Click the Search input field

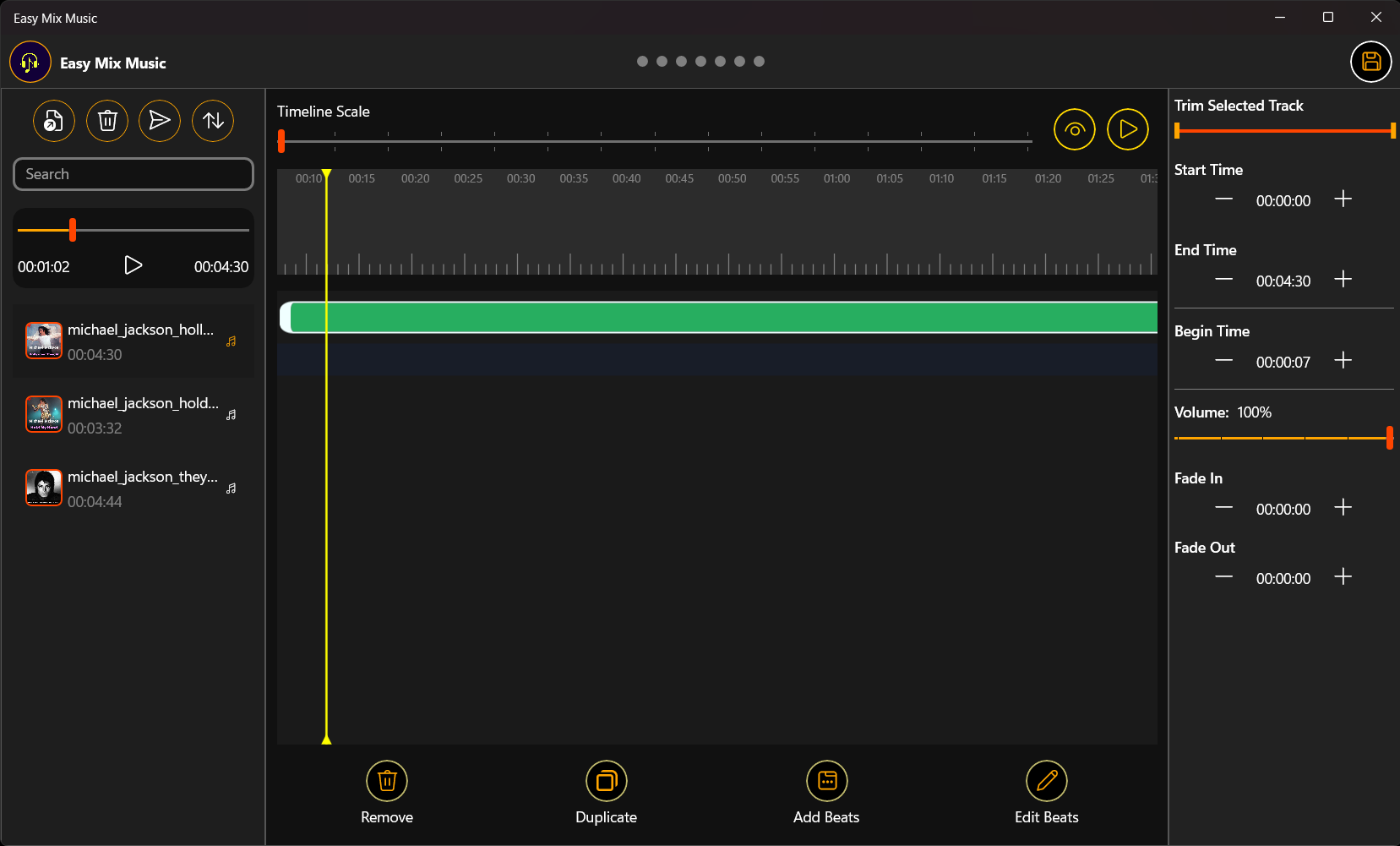(x=133, y=174)
